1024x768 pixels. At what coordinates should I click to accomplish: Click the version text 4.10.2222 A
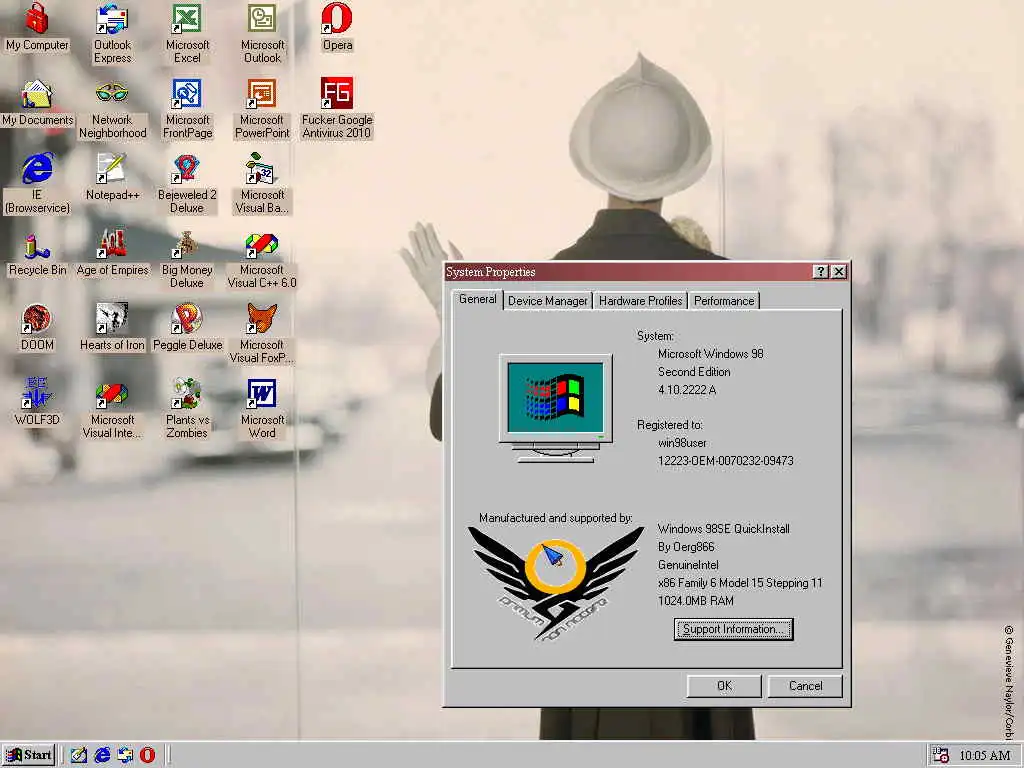pos(687,390)
